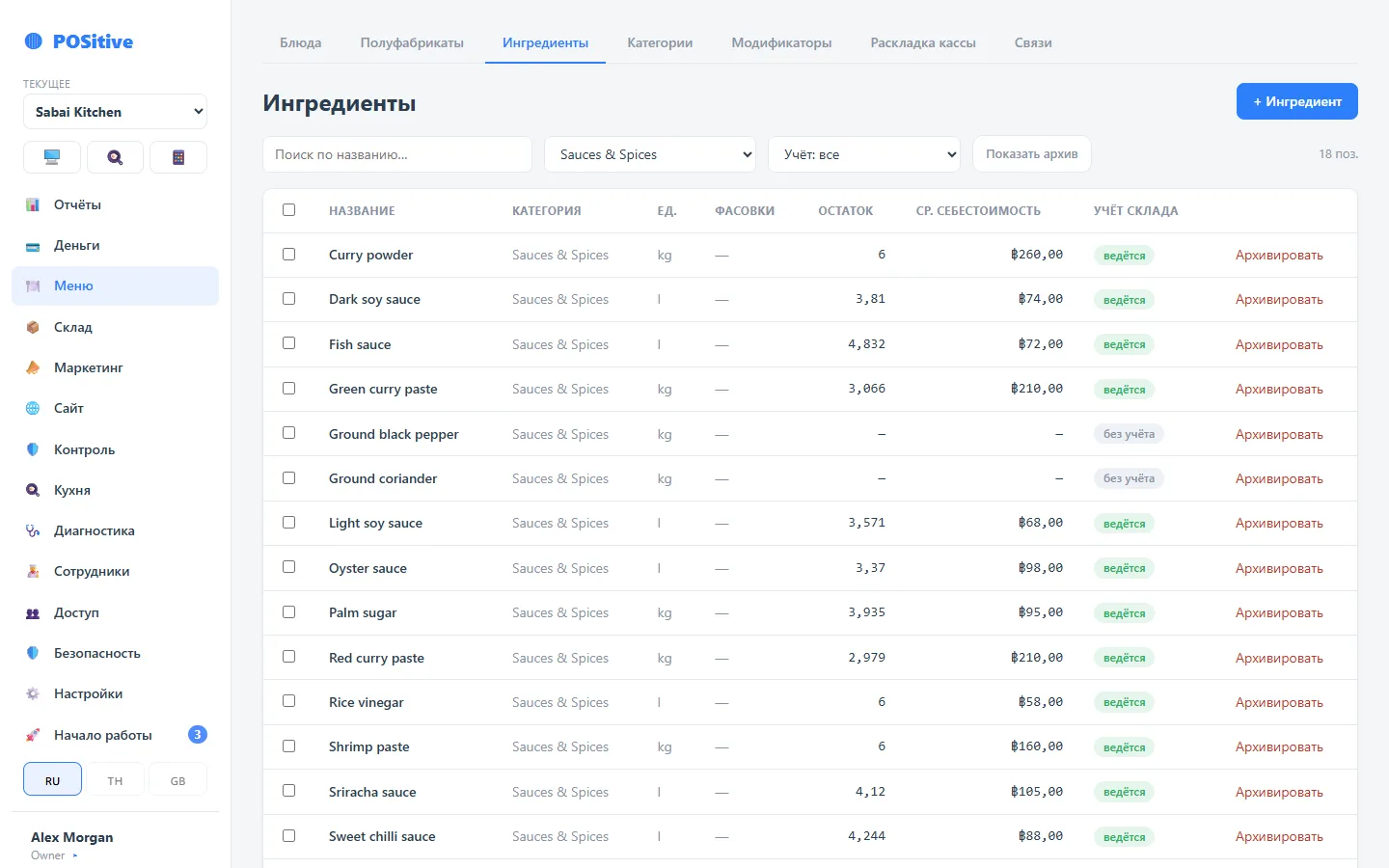Open the Учёт: все filter dropdown
Viewport: 1389px width, 868px height.
click(864, 154)
